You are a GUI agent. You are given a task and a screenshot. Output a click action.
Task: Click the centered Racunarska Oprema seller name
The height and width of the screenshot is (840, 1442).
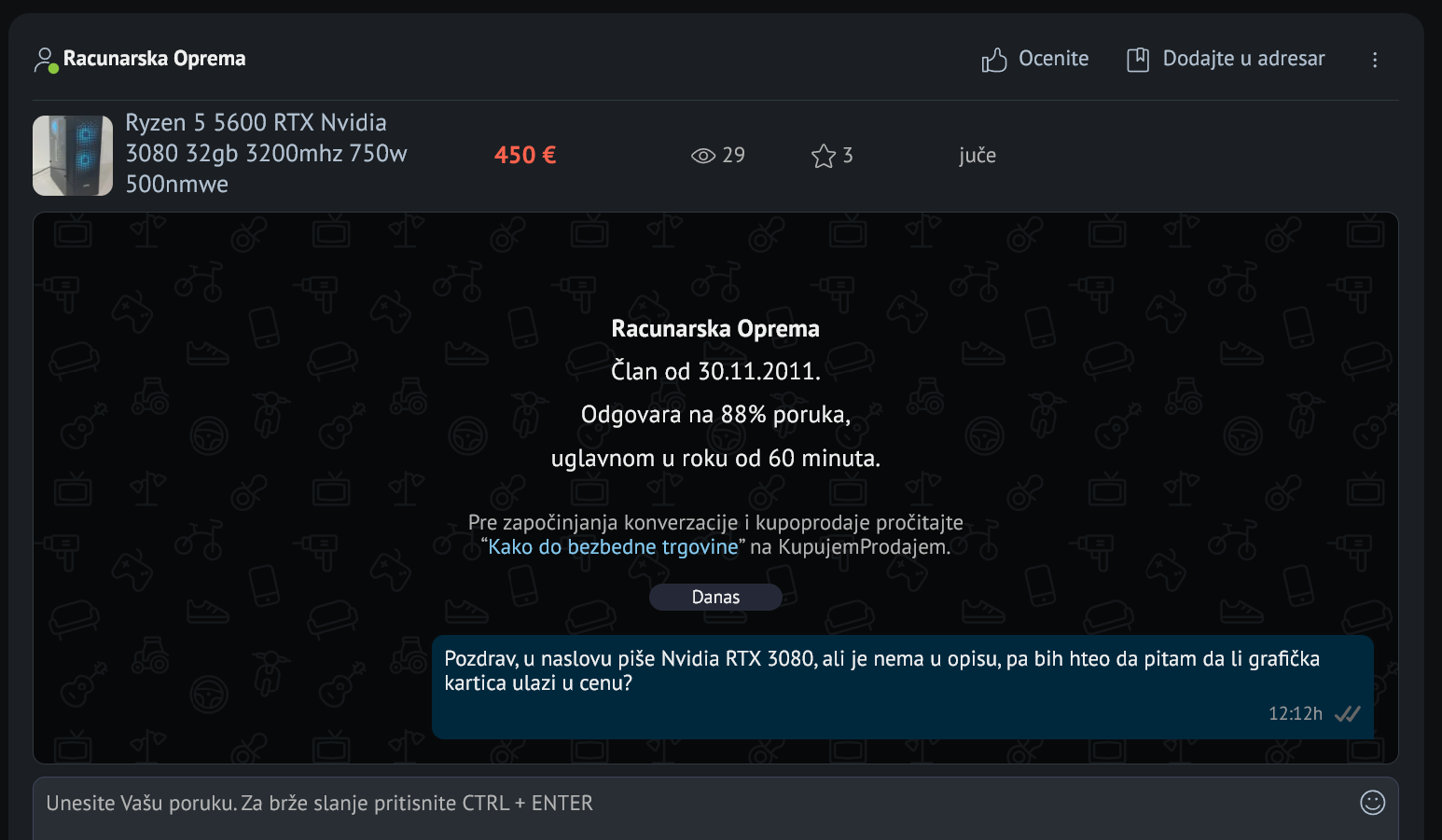pos(714,329)
